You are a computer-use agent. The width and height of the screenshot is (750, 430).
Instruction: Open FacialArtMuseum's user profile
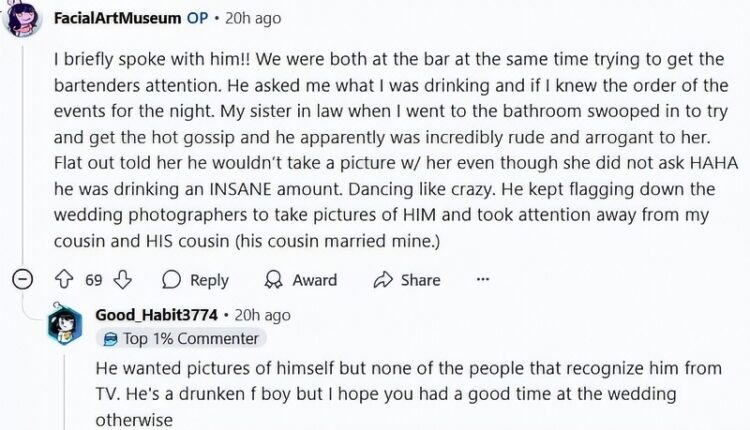click(118, 18)
